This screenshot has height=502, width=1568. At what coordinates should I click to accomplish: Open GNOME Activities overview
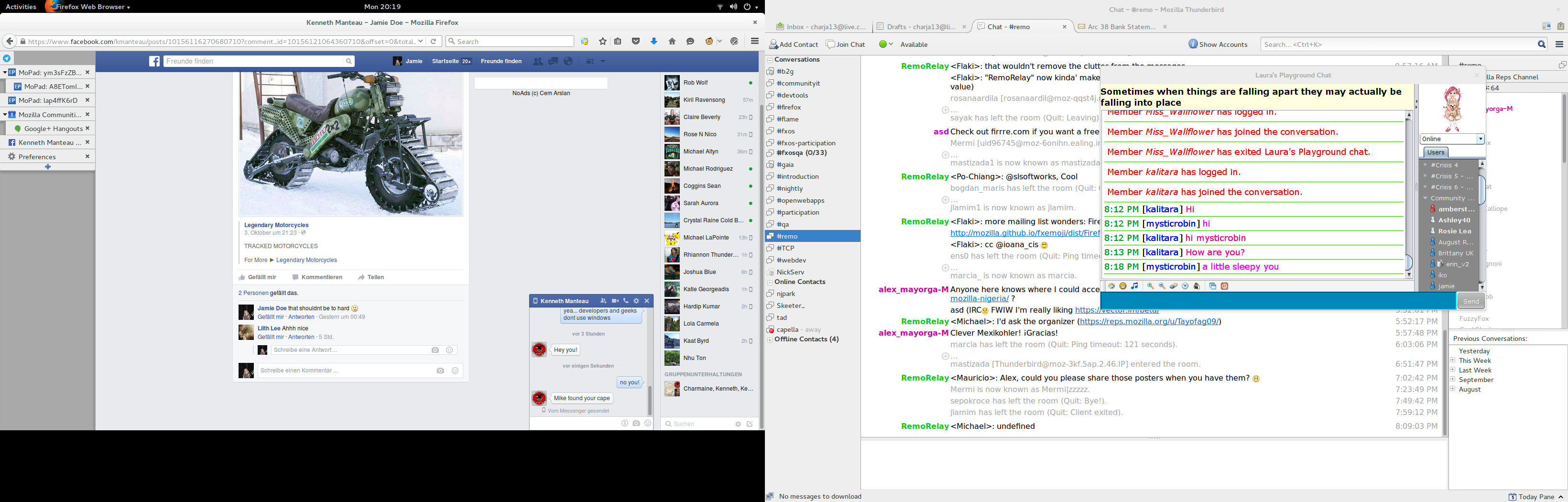pyautogui.click(x=21, y=7)
